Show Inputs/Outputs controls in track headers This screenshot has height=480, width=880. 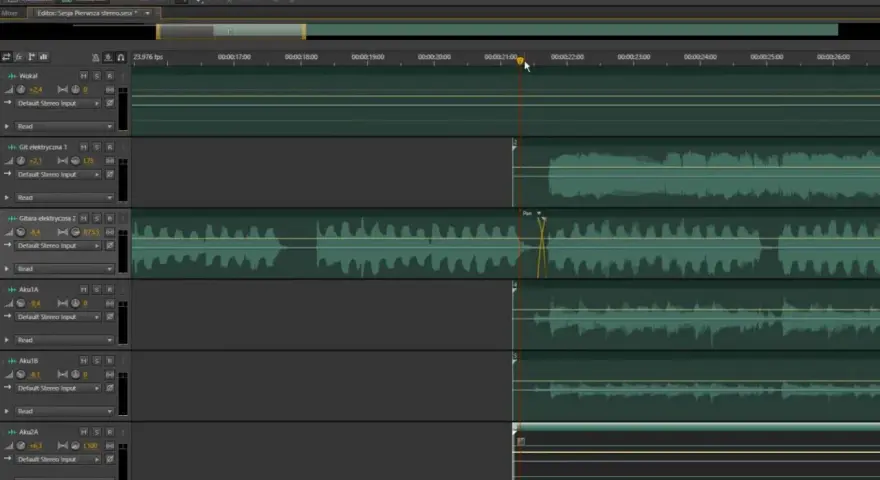(6, 57)
